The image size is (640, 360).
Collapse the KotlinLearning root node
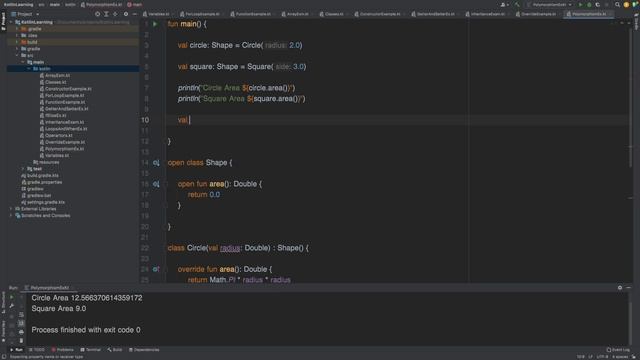pos(11,22)
